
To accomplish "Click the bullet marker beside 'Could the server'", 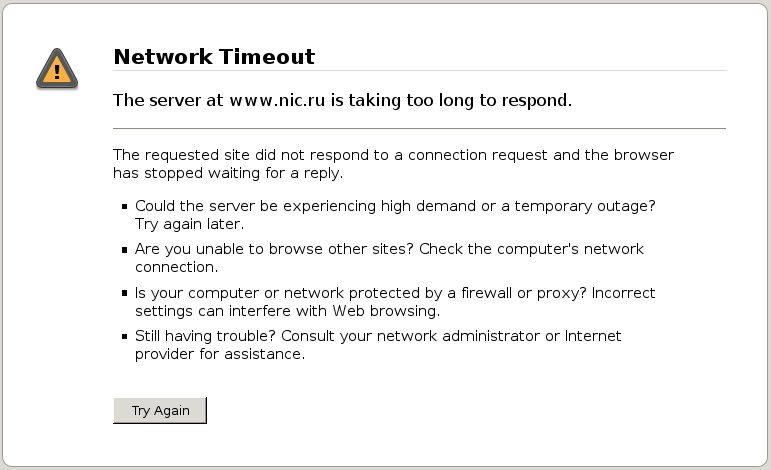I will (125, 206).
